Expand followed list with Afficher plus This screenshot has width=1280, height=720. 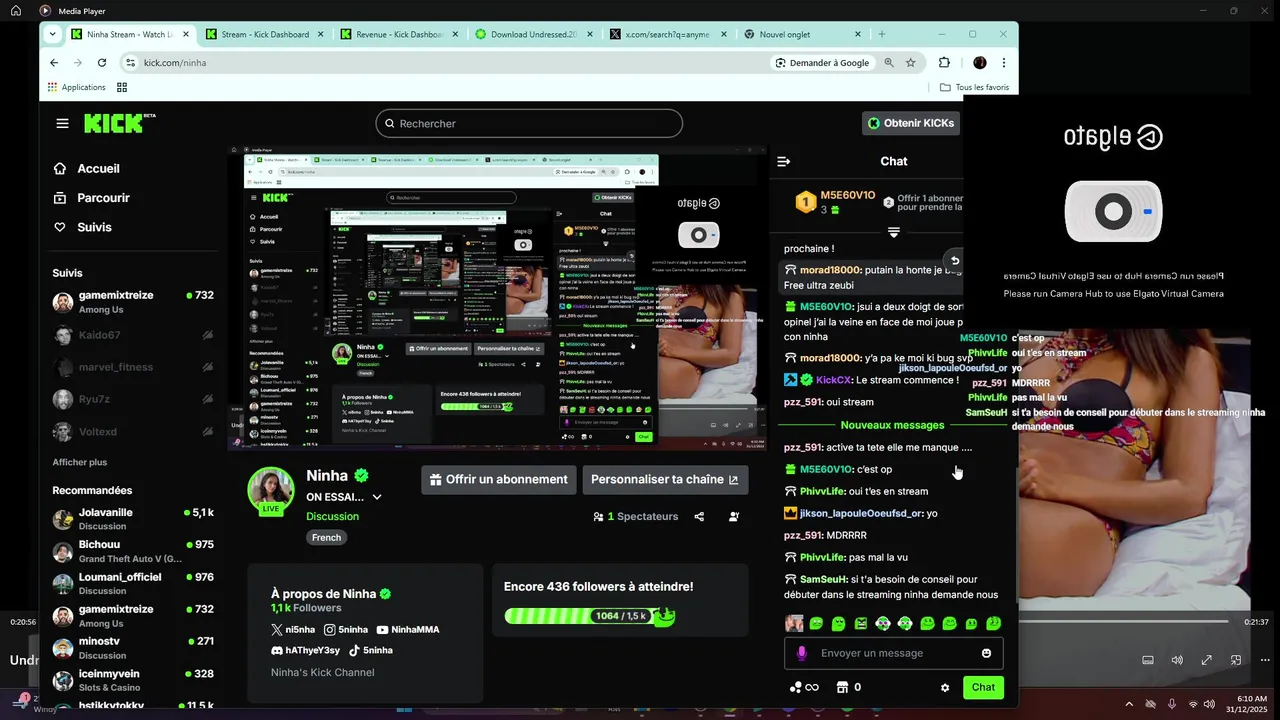(80, 462)
